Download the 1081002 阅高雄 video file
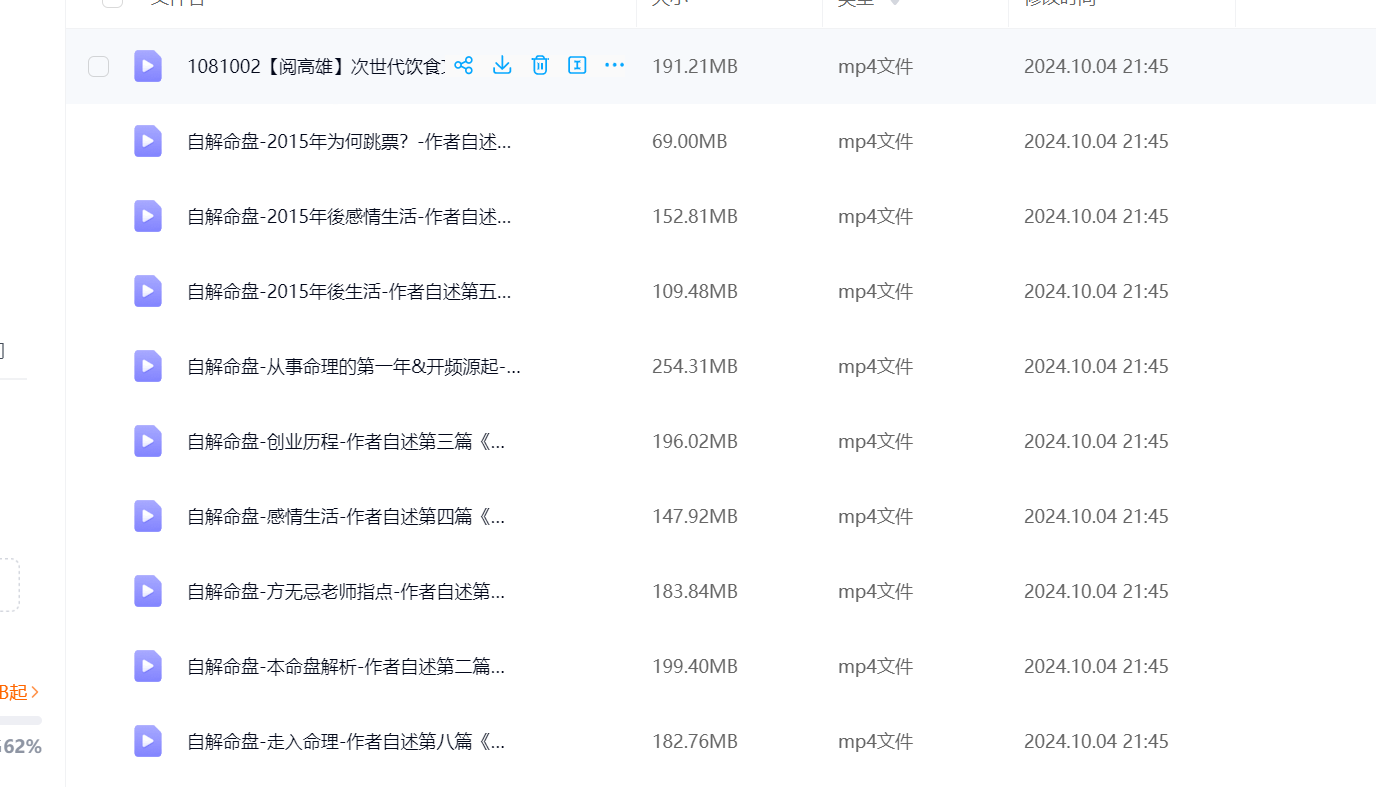 [502, 66]
